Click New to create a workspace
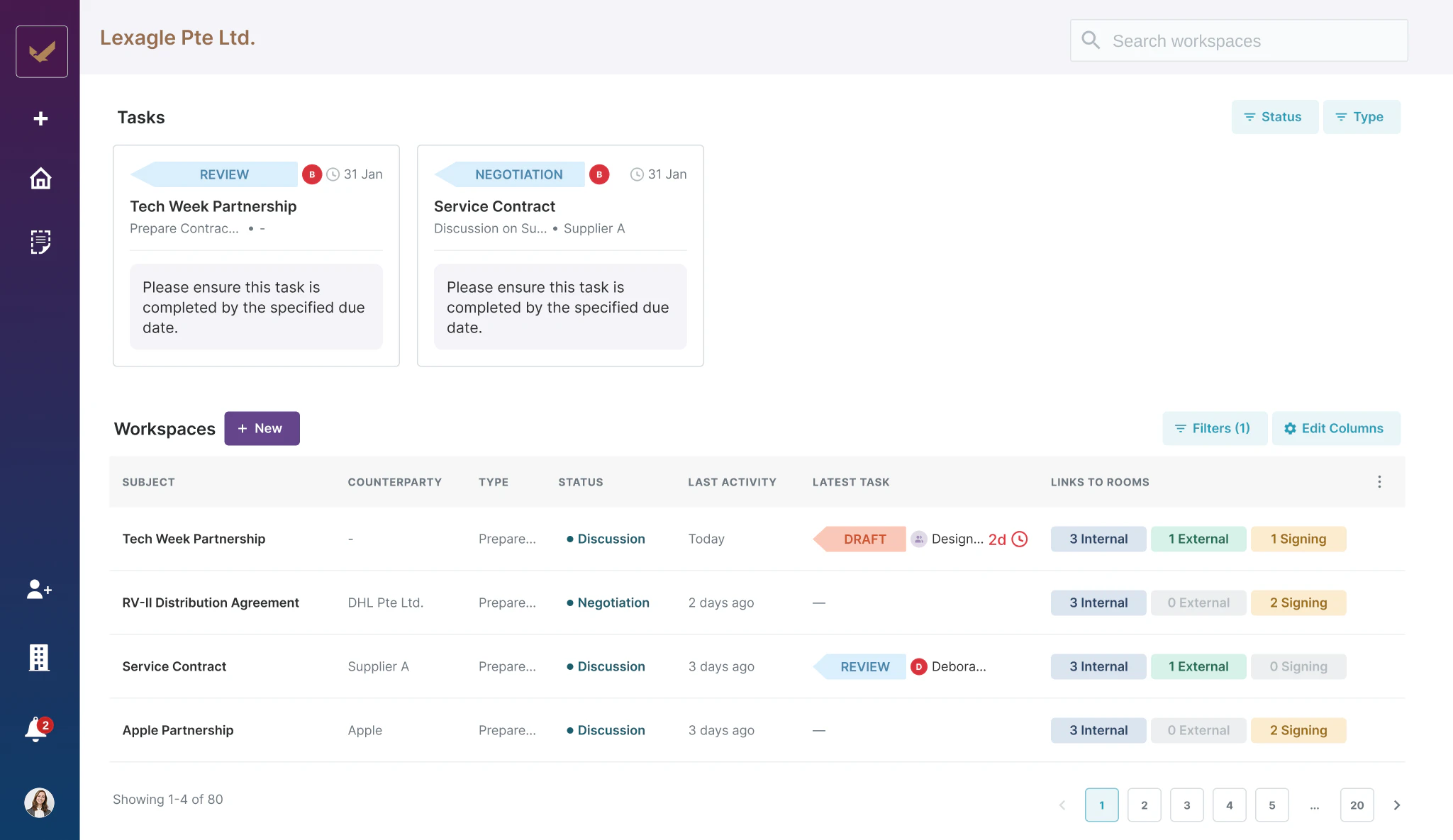The image size is (1453, 840). tap(262, 428)
